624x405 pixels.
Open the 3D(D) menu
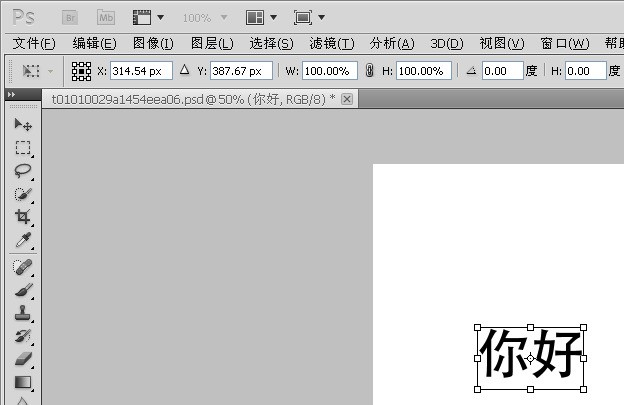point(447,43)
